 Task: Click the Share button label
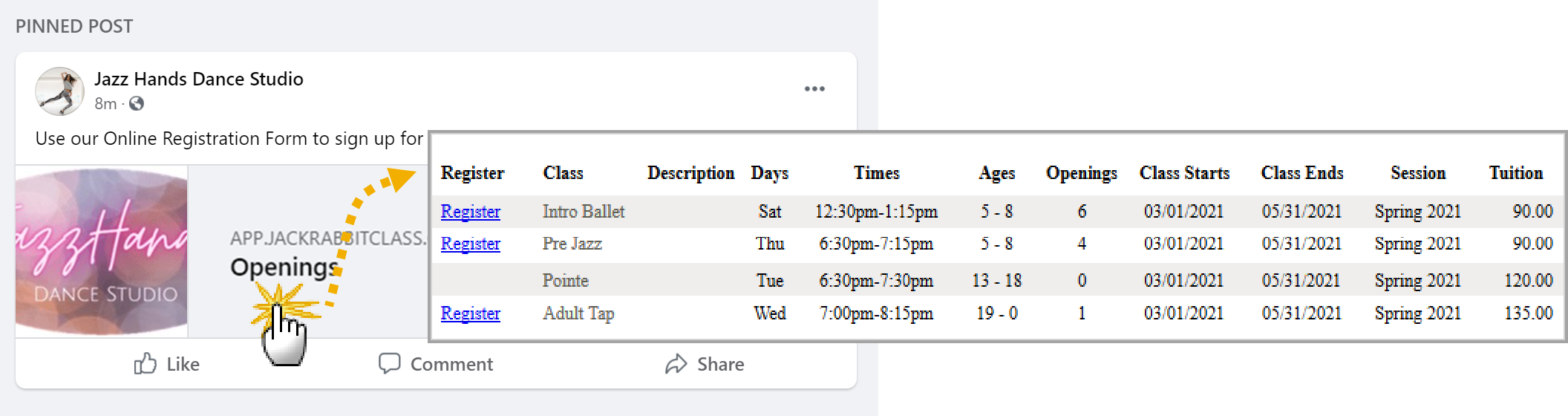pyautogui.click(x=720, y=364)
